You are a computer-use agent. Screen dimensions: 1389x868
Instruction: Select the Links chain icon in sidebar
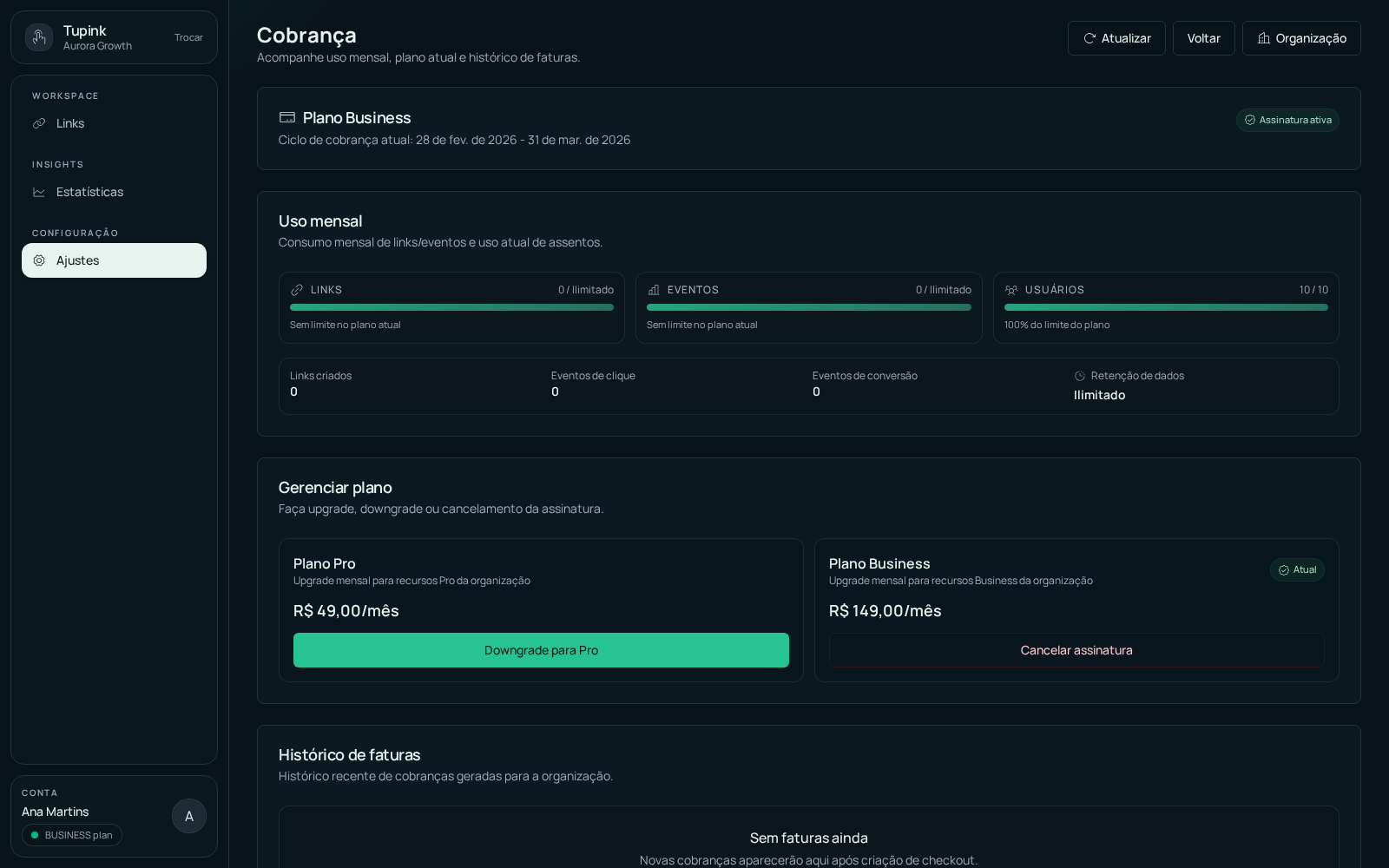(x=39, y=123)
